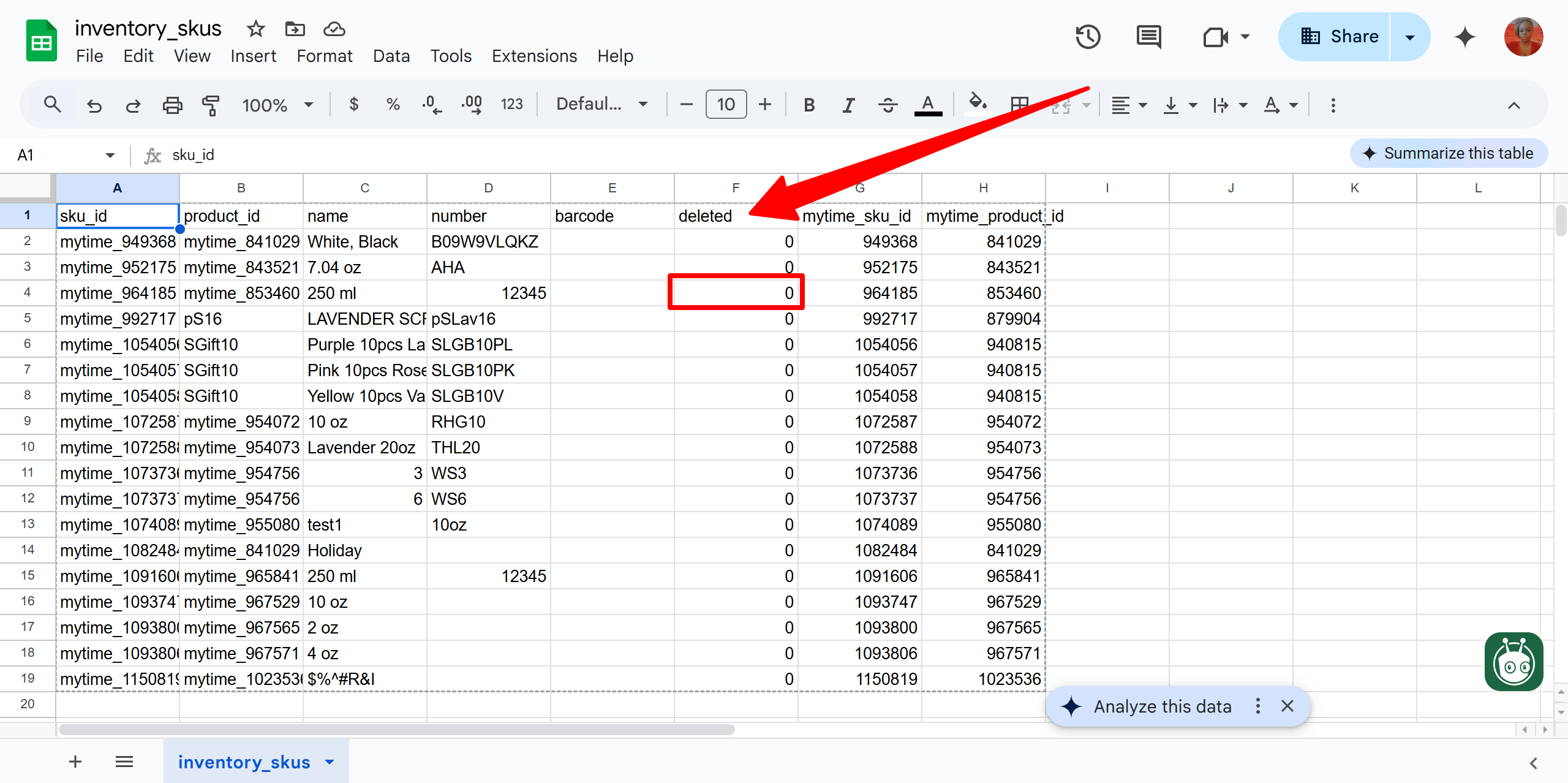Open the Extensions menu
The width and height of the screenshot is (1568, 783).
(534, 56)
